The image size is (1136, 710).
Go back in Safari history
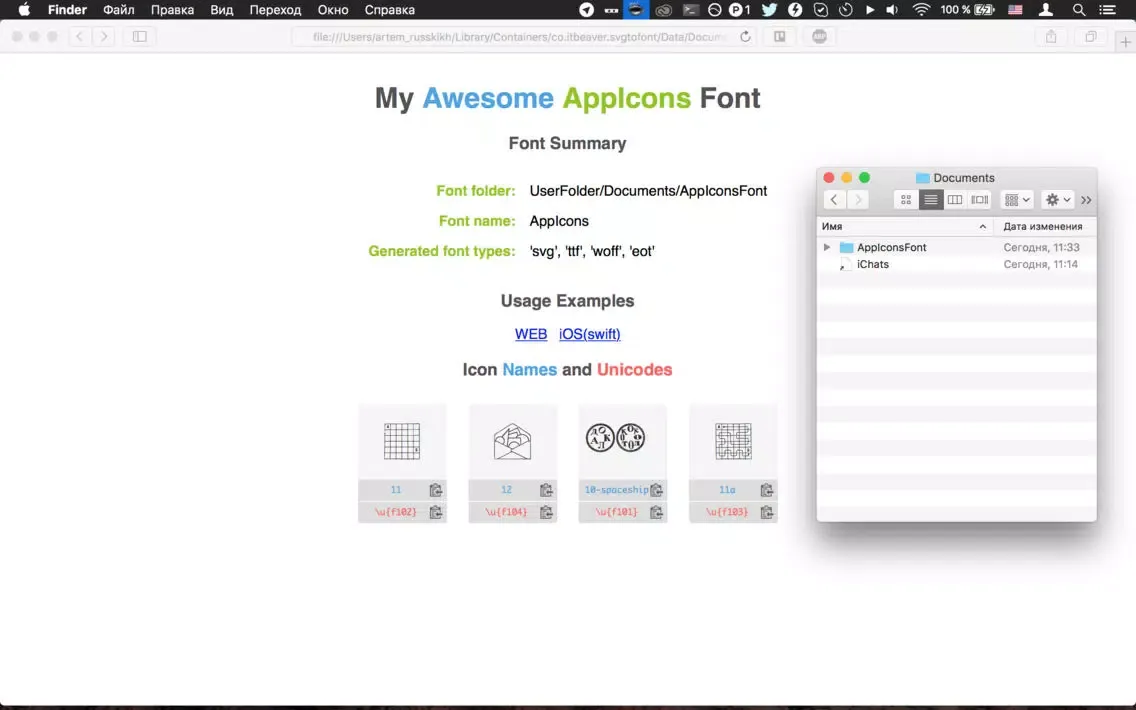pyautogui.click(x=80, y=36)
